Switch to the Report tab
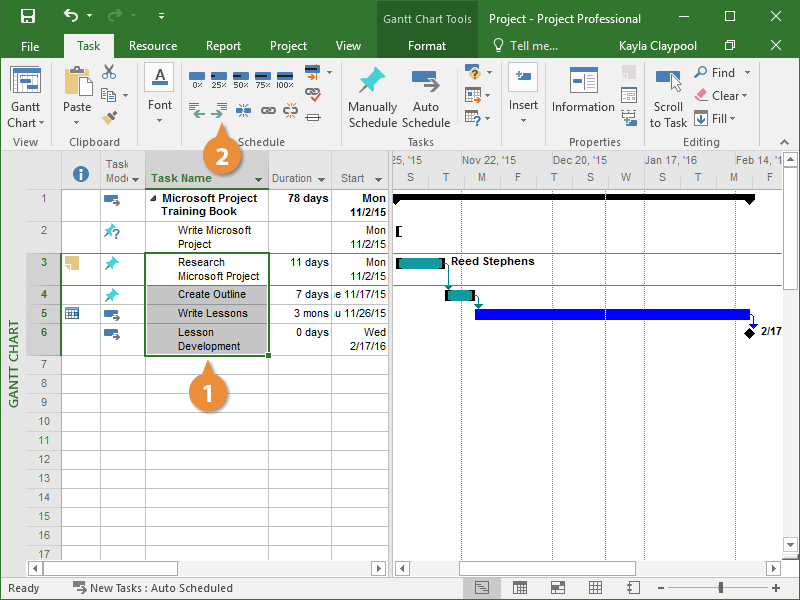The image size is (800, 600). pyautogui.click(x=223, y=46)
